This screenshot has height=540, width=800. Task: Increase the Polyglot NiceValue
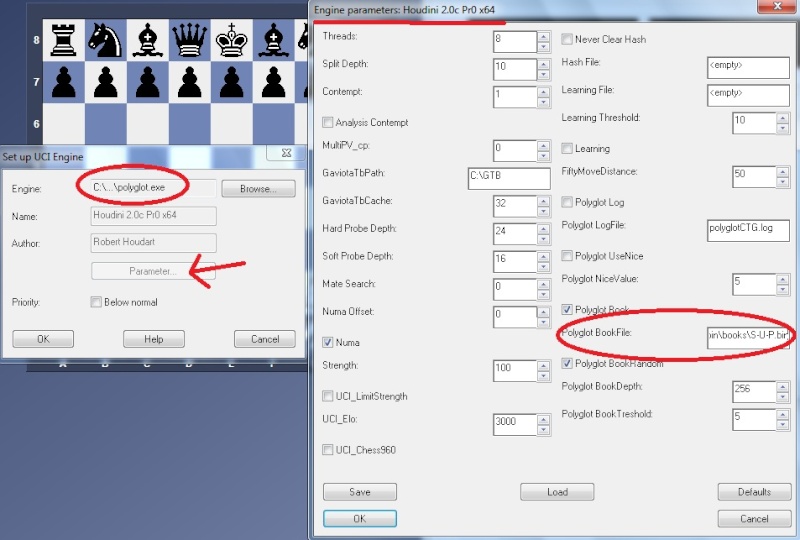[x=783, y=279]
